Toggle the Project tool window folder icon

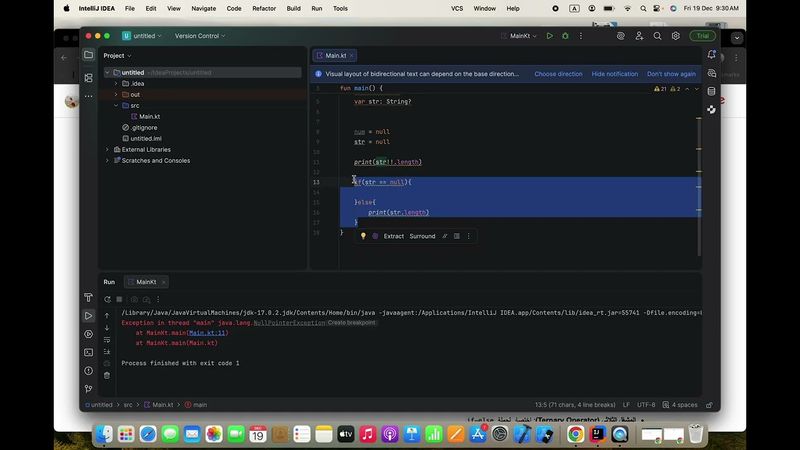(88, 55)
